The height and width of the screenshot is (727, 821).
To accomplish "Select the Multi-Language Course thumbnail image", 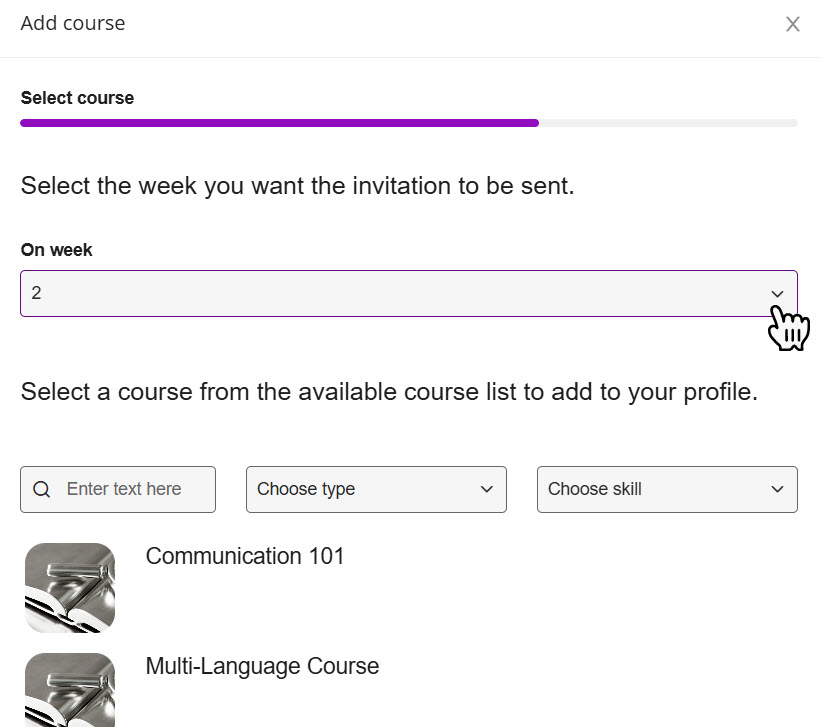I will [70, 690].
